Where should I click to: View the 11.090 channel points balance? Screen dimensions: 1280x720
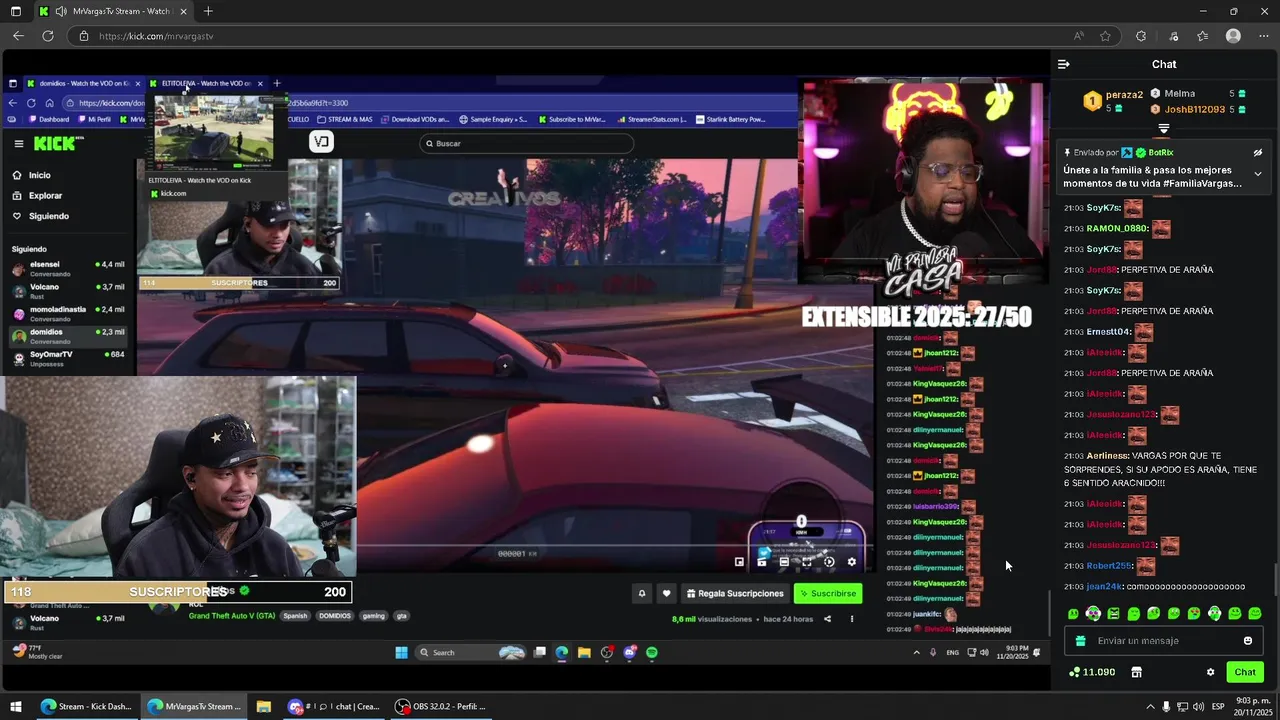pos(1092,672)
